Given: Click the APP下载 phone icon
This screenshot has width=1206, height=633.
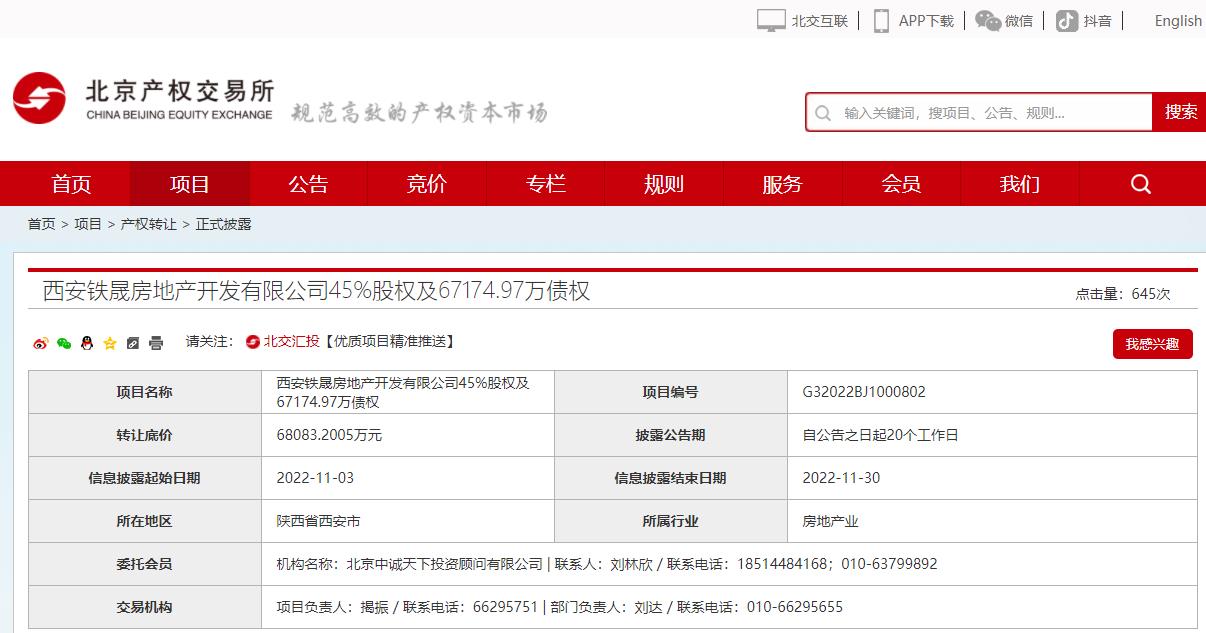Looking at the screenshot, I should coord(881,20).
